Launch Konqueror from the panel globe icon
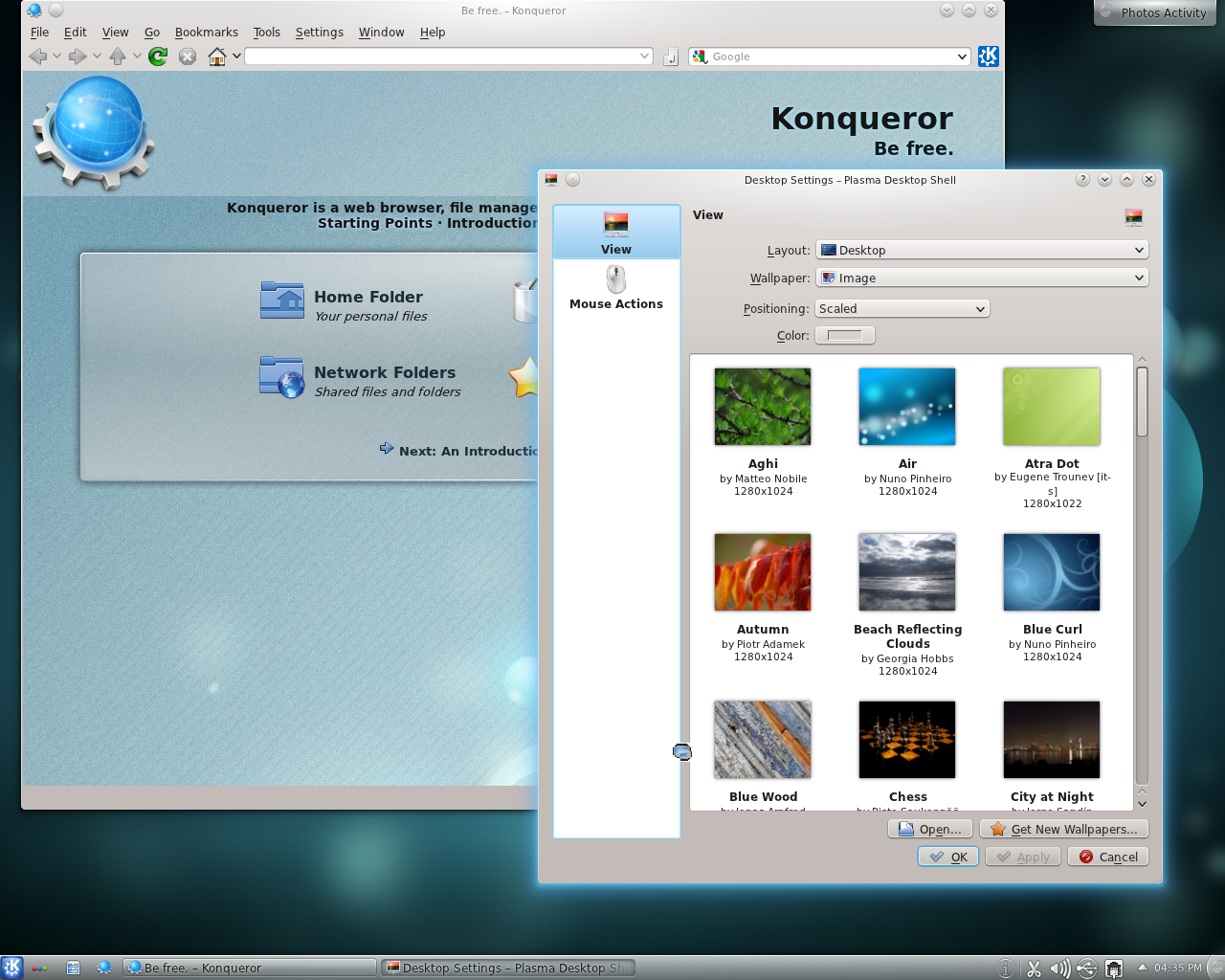This screenshot has height=980, width=1225. (x=104, y=968)
